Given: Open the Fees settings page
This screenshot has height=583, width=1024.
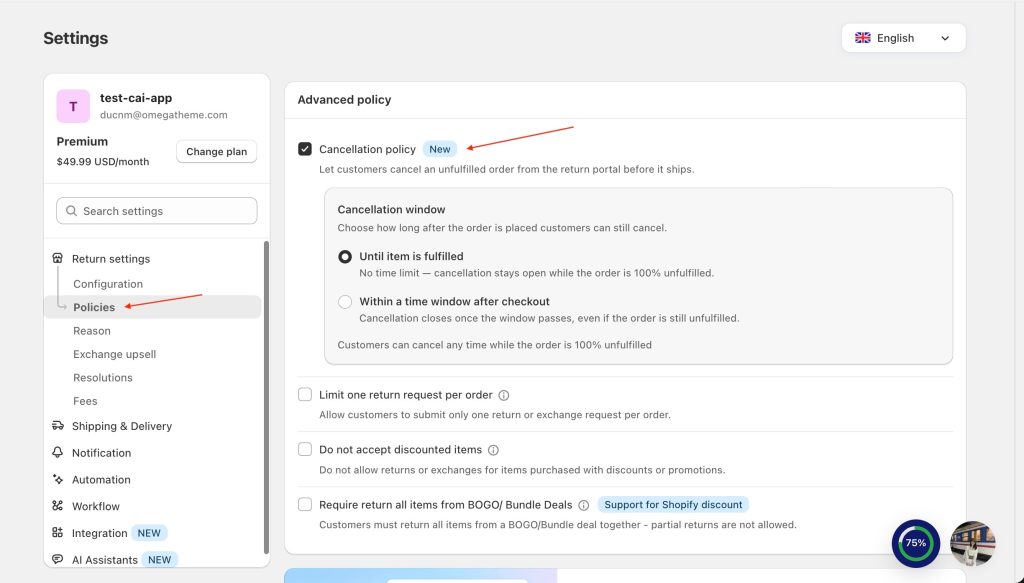Looking at the screenshot, I should 86,402.
